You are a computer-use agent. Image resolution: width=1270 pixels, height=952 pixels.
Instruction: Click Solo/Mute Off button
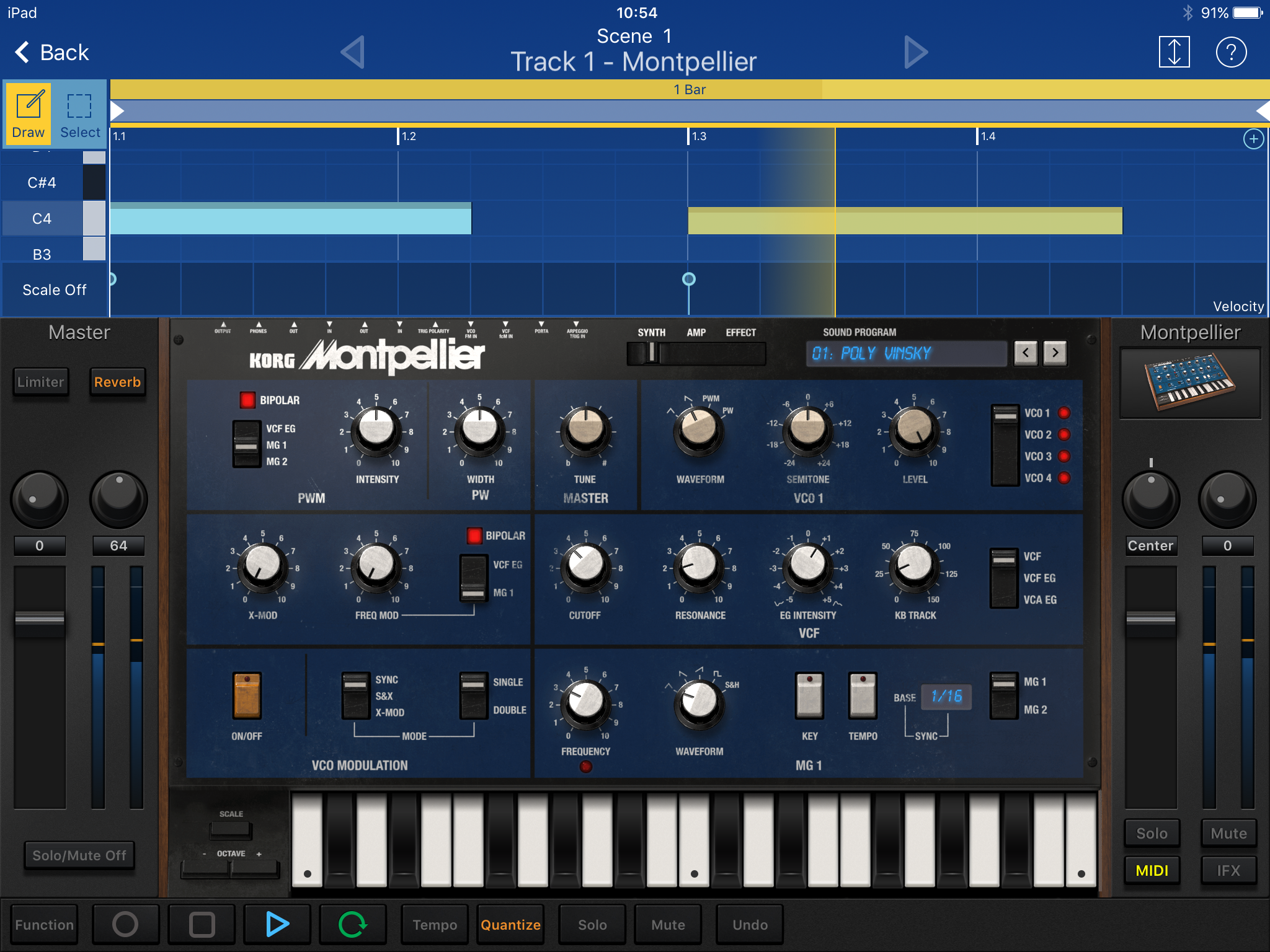[x=79, y=855]
